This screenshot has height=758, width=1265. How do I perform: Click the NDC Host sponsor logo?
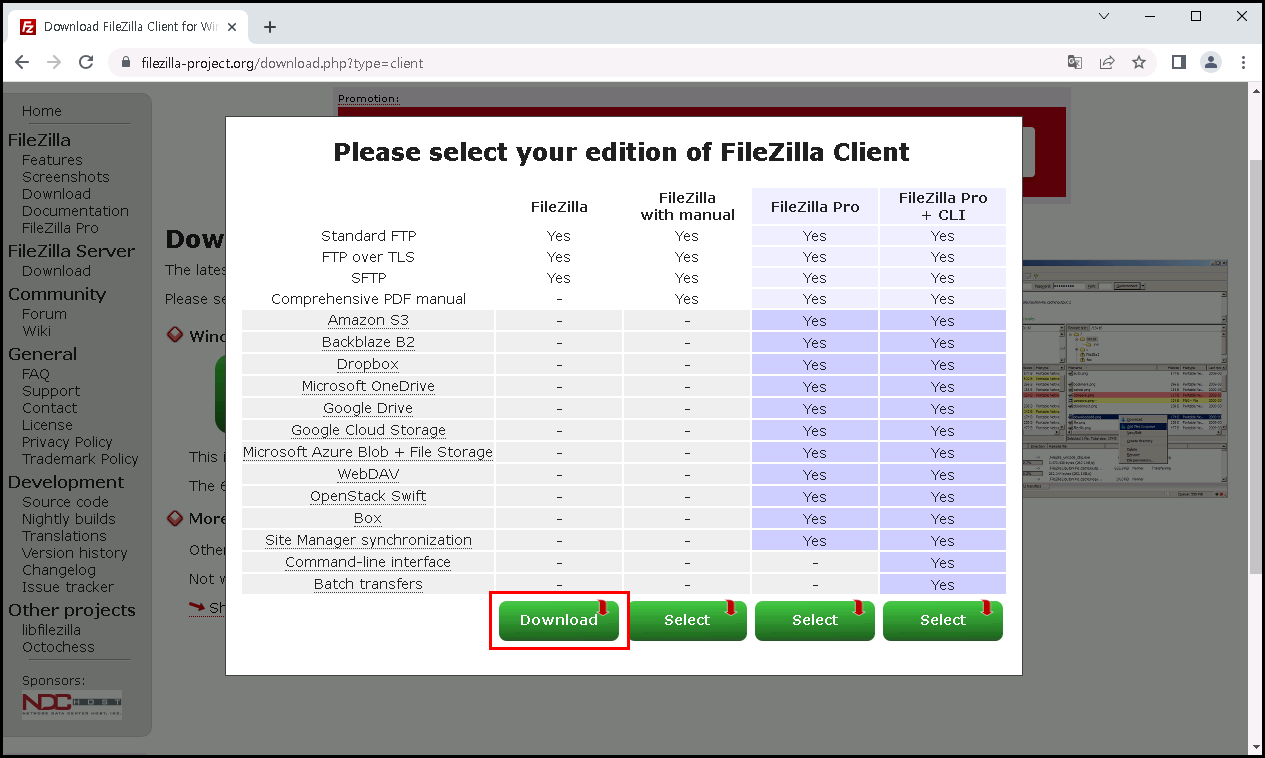tap(72, 704)
